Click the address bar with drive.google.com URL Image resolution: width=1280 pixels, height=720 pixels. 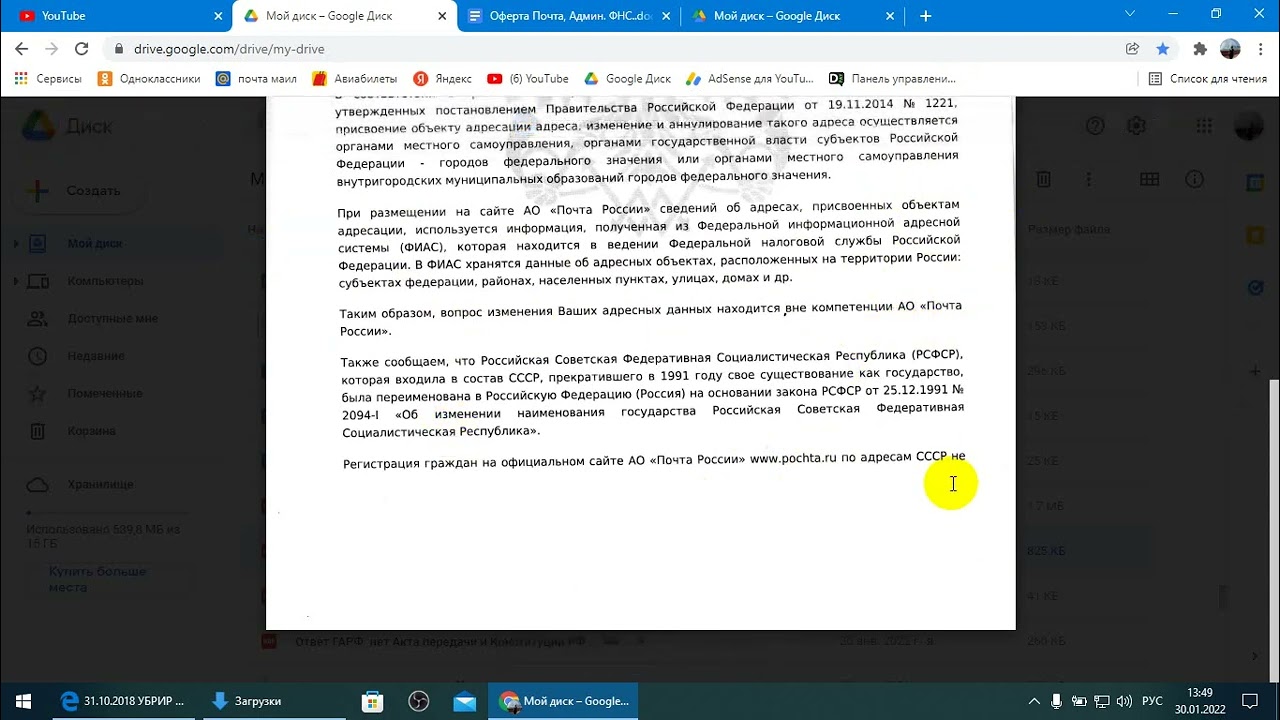(x=610, y=49)
